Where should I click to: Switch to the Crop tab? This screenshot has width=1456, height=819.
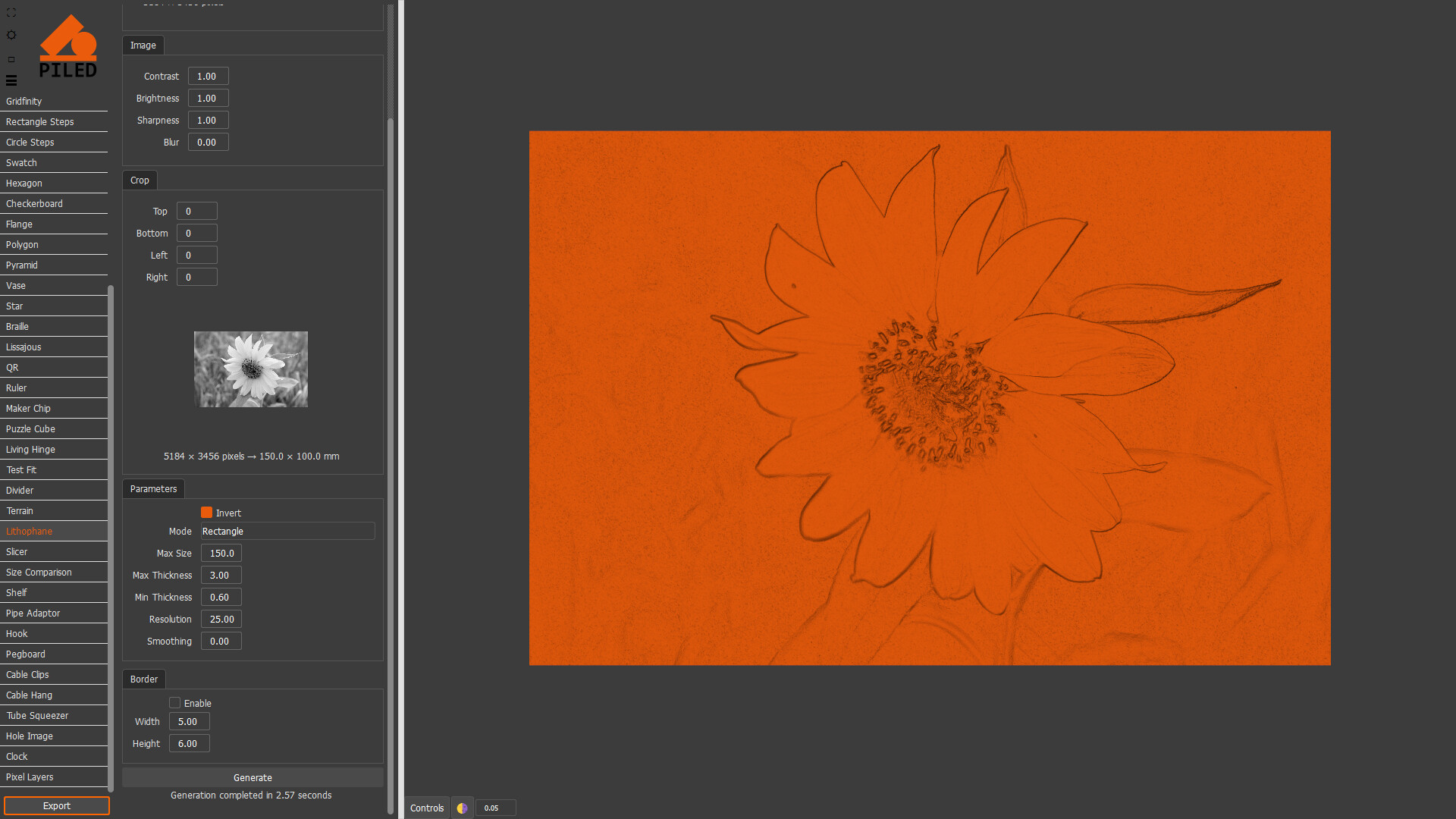coord(140,180)
